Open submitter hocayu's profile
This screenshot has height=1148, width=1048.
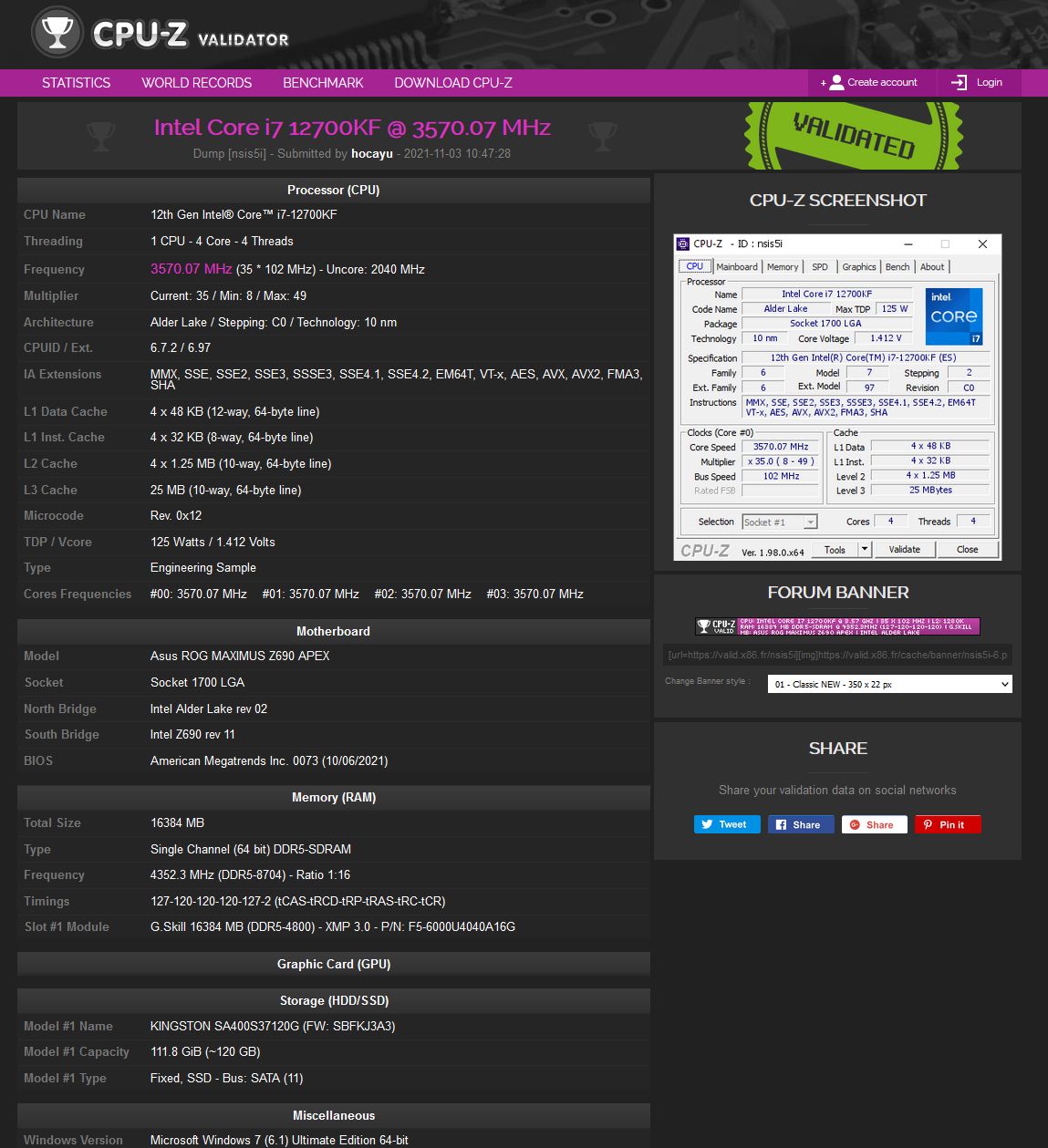(372, 153)
